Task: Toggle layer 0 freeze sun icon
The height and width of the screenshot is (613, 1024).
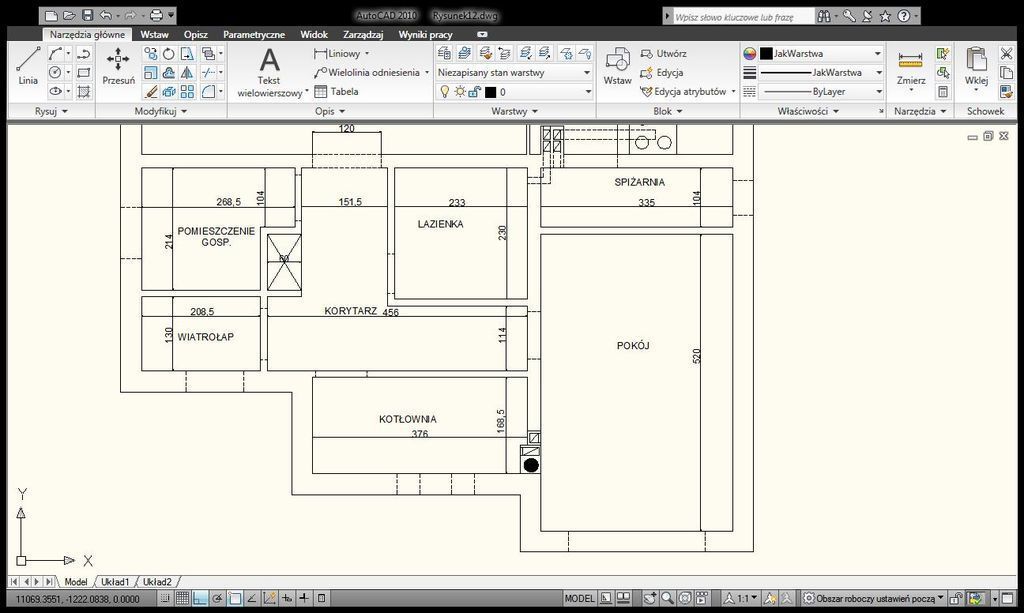Action: [x=460, y=92]
